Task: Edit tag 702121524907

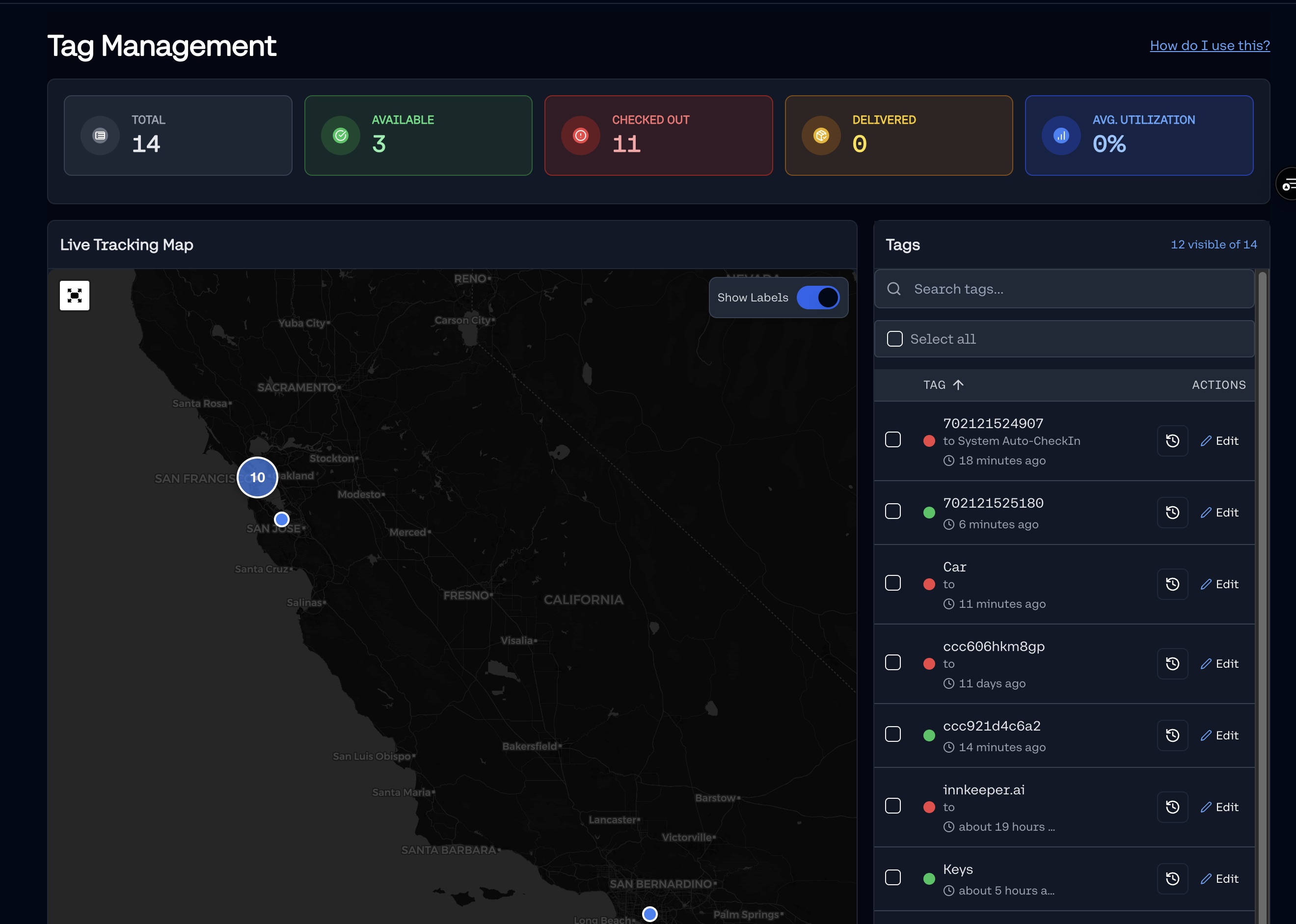Action: (x=1219, y=441)
